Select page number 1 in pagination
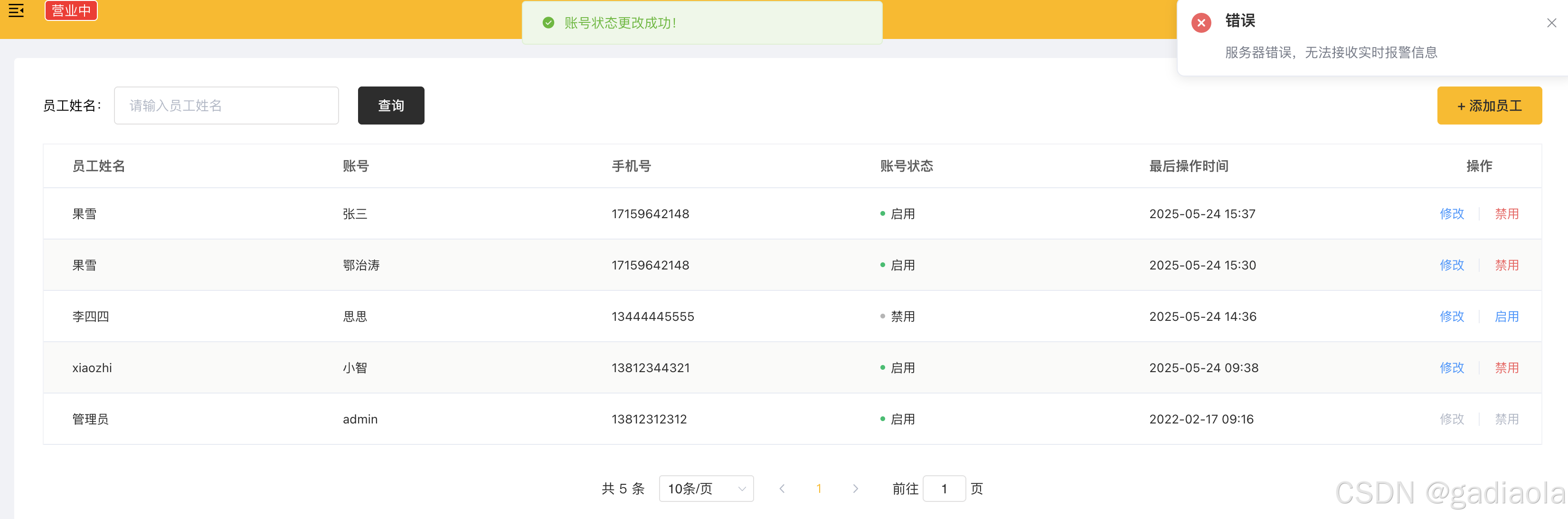This screenshot has height=519, width=1568. (x=819, y=489)
